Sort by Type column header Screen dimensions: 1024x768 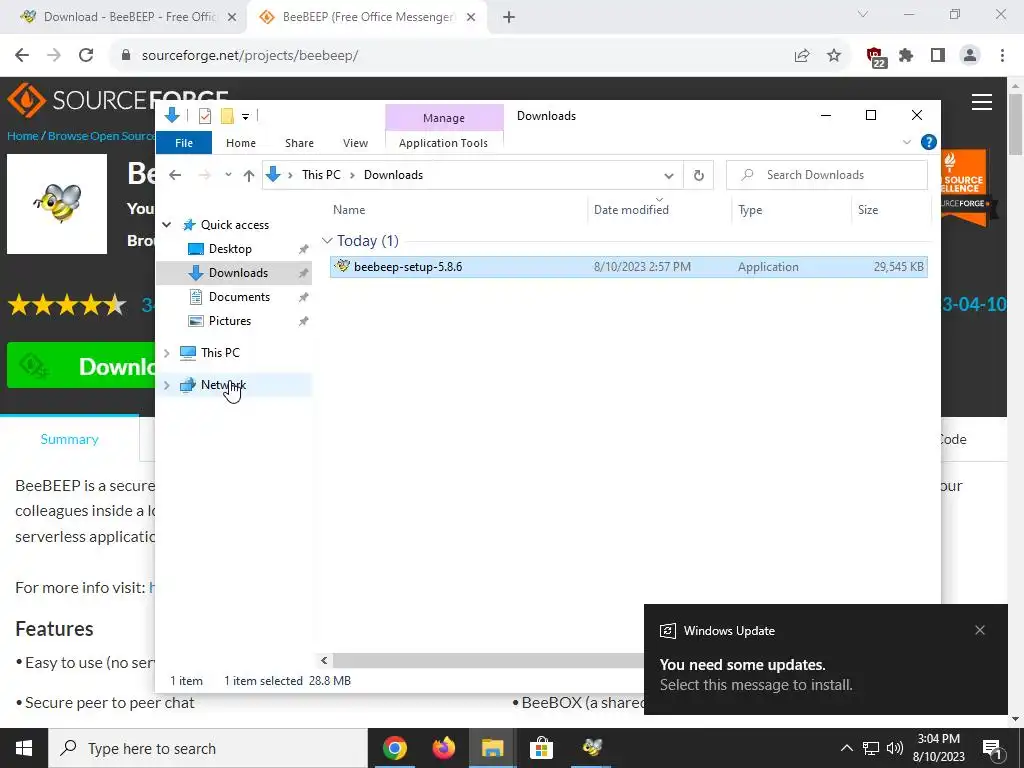click(750, 210)
